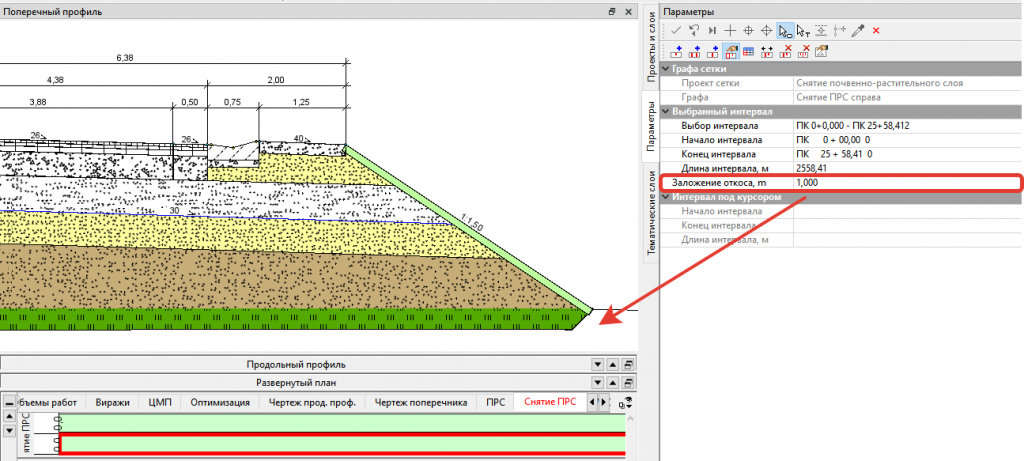This screenshot has width=1024, height=461.
Task: Switch to the Оптимизация tab
Action: click(220, 402)
